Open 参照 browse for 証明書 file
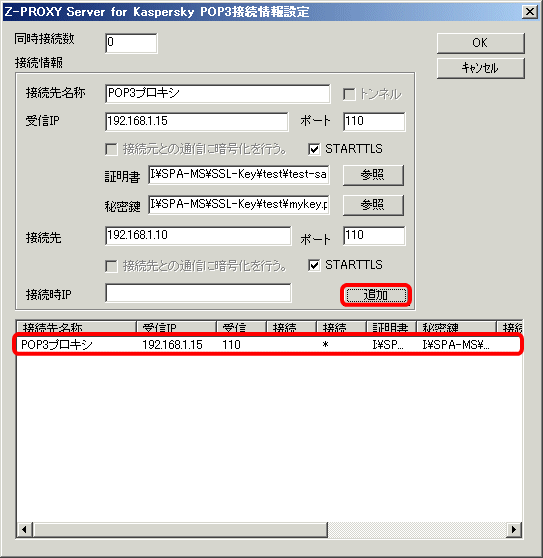The image size is (543, 558). (373, 175)
